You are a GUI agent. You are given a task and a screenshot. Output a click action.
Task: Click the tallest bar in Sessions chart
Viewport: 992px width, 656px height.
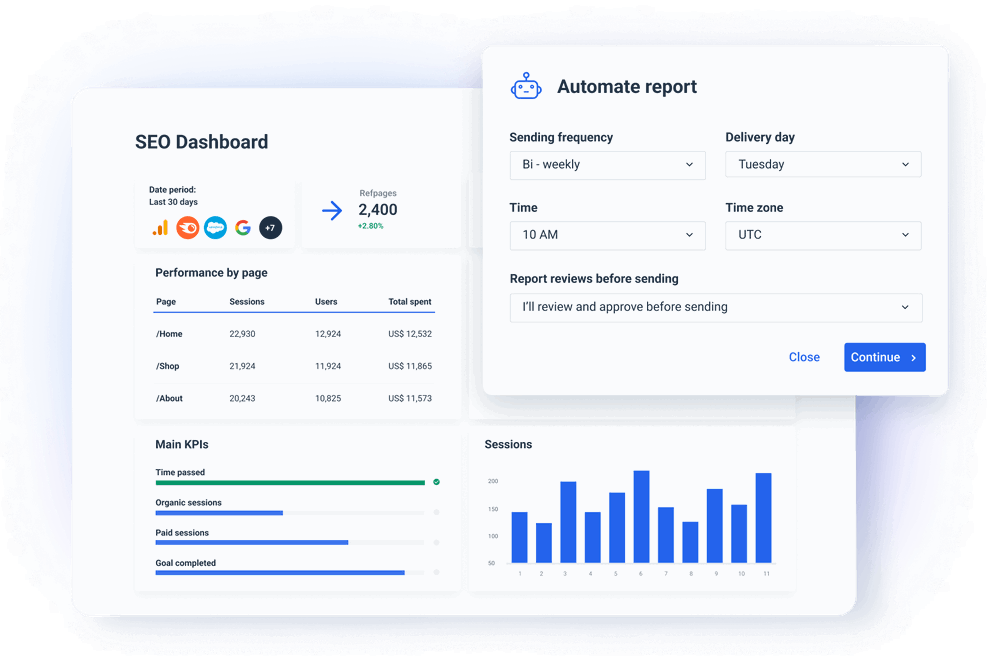tap(641, 515)
